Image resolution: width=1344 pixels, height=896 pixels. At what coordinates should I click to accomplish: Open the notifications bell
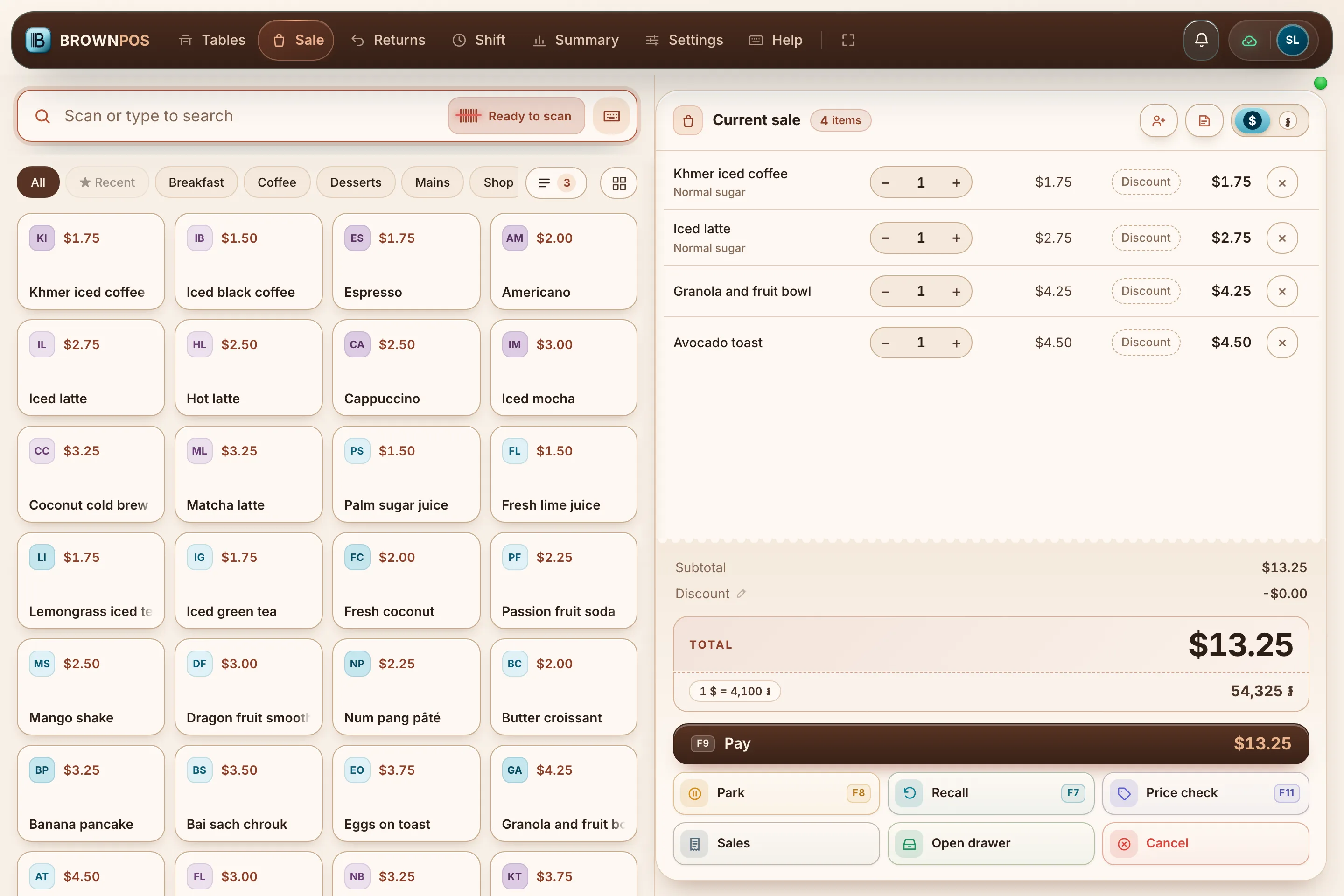coord(1201,40)
